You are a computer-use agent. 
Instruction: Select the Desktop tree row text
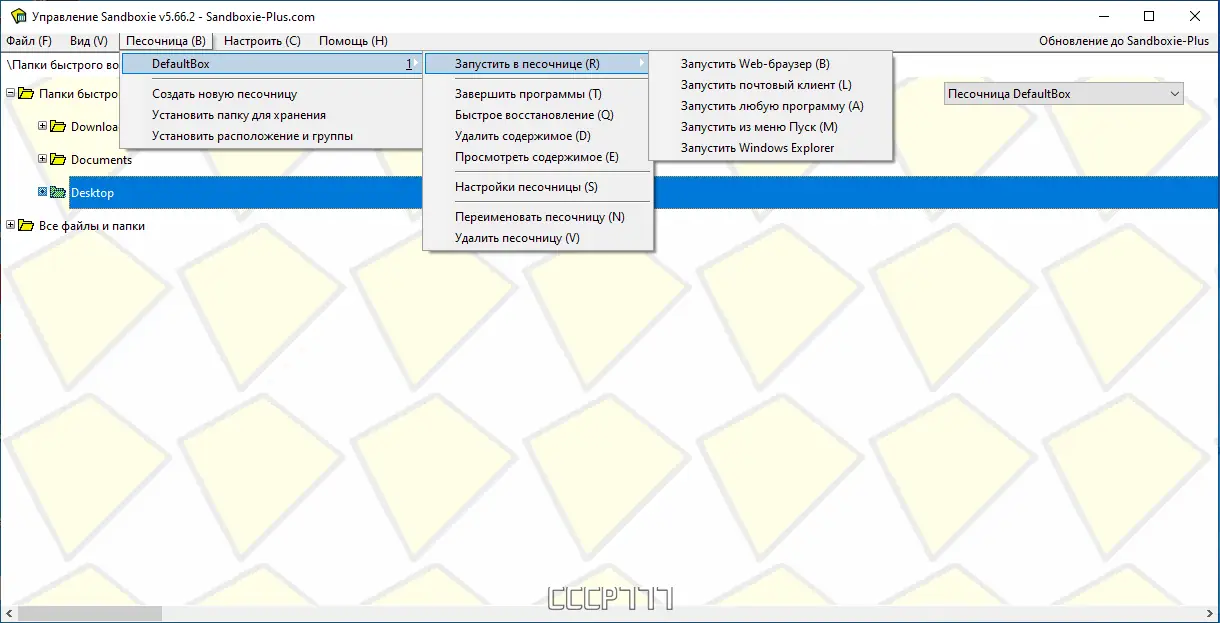point(93,193)
